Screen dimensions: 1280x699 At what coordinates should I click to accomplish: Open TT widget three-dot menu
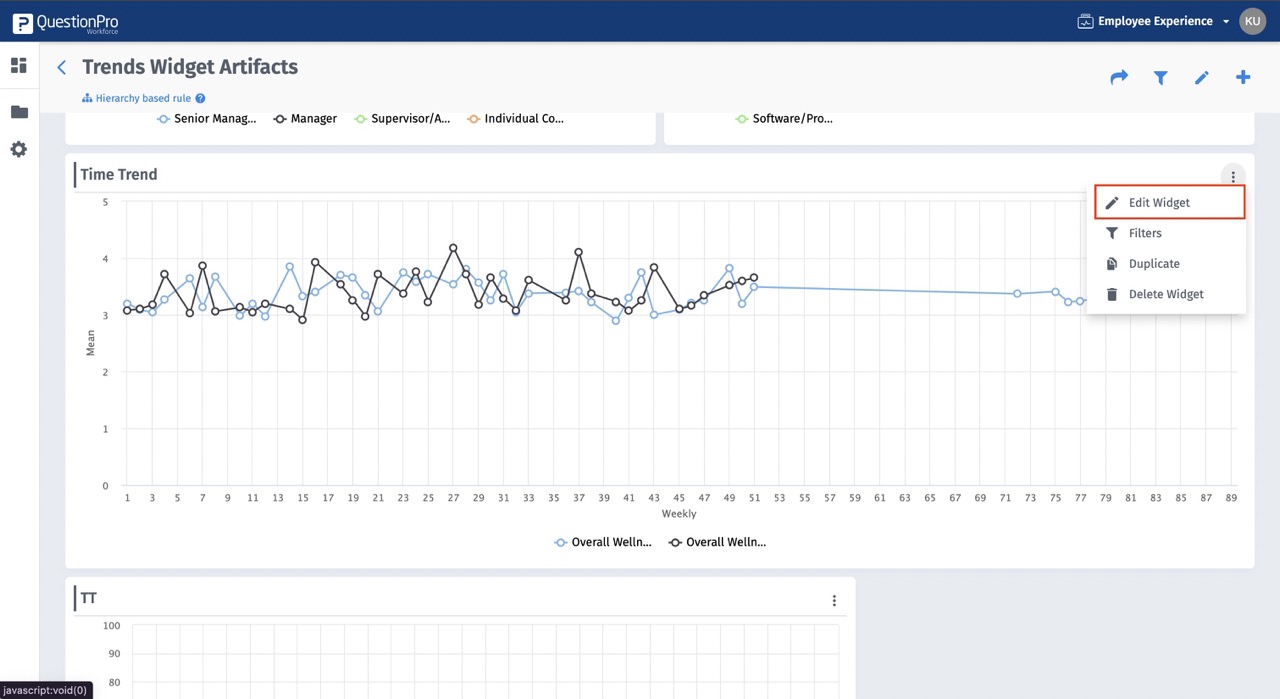click(834, 601)
